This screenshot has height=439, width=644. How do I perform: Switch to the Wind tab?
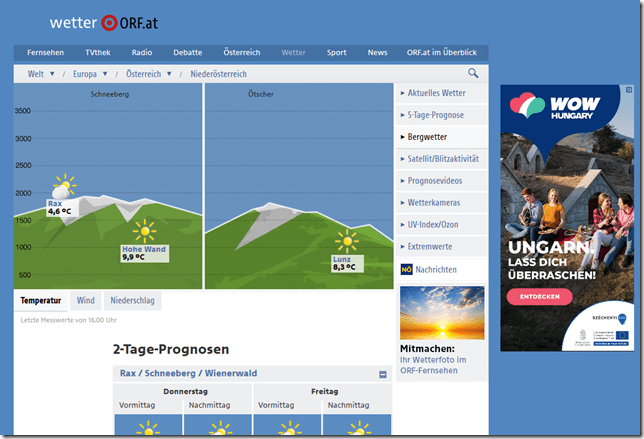pos(86,300)
